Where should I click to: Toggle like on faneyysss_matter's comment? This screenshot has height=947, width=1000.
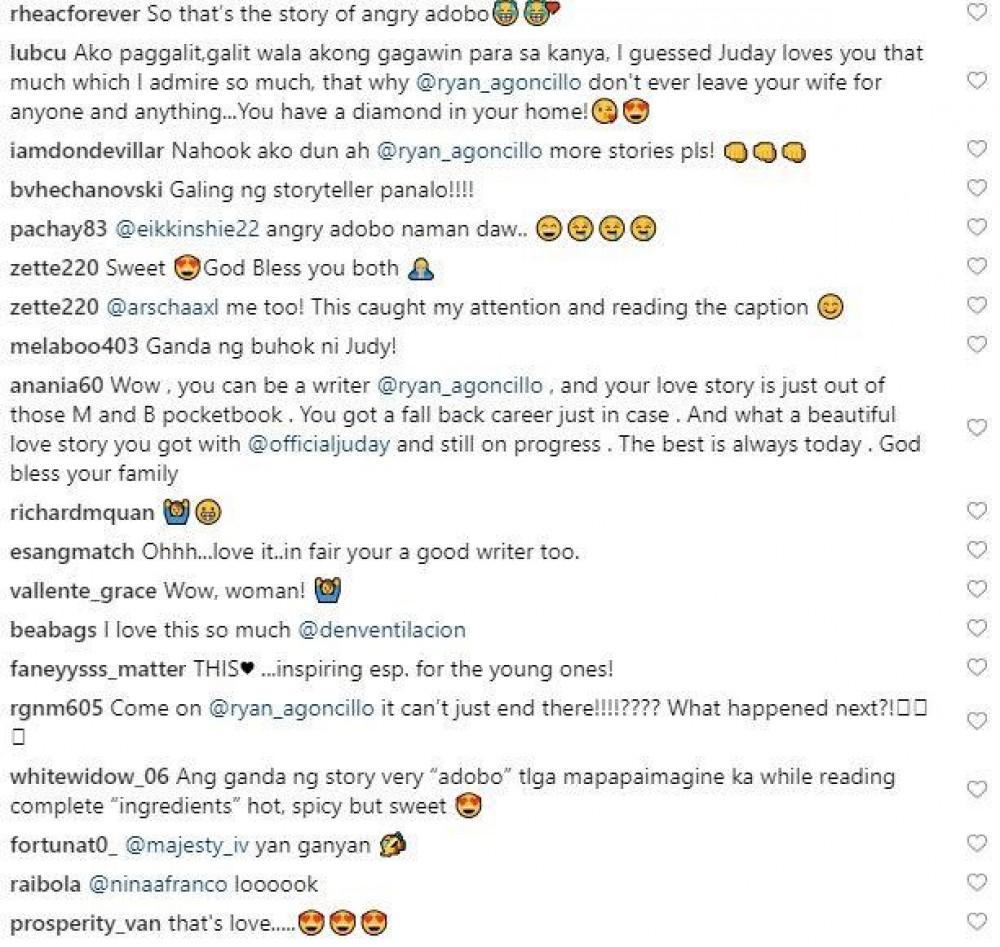point(977,668)
